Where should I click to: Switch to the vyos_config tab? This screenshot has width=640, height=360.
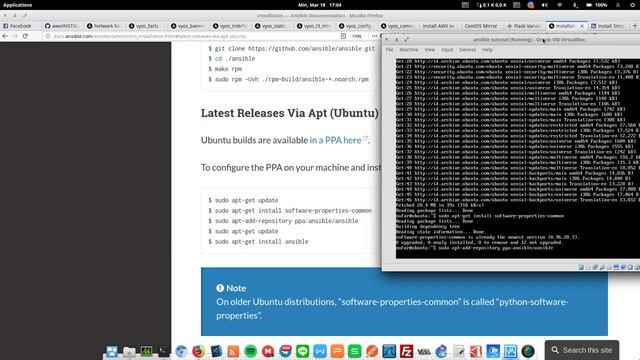(356, 26)
